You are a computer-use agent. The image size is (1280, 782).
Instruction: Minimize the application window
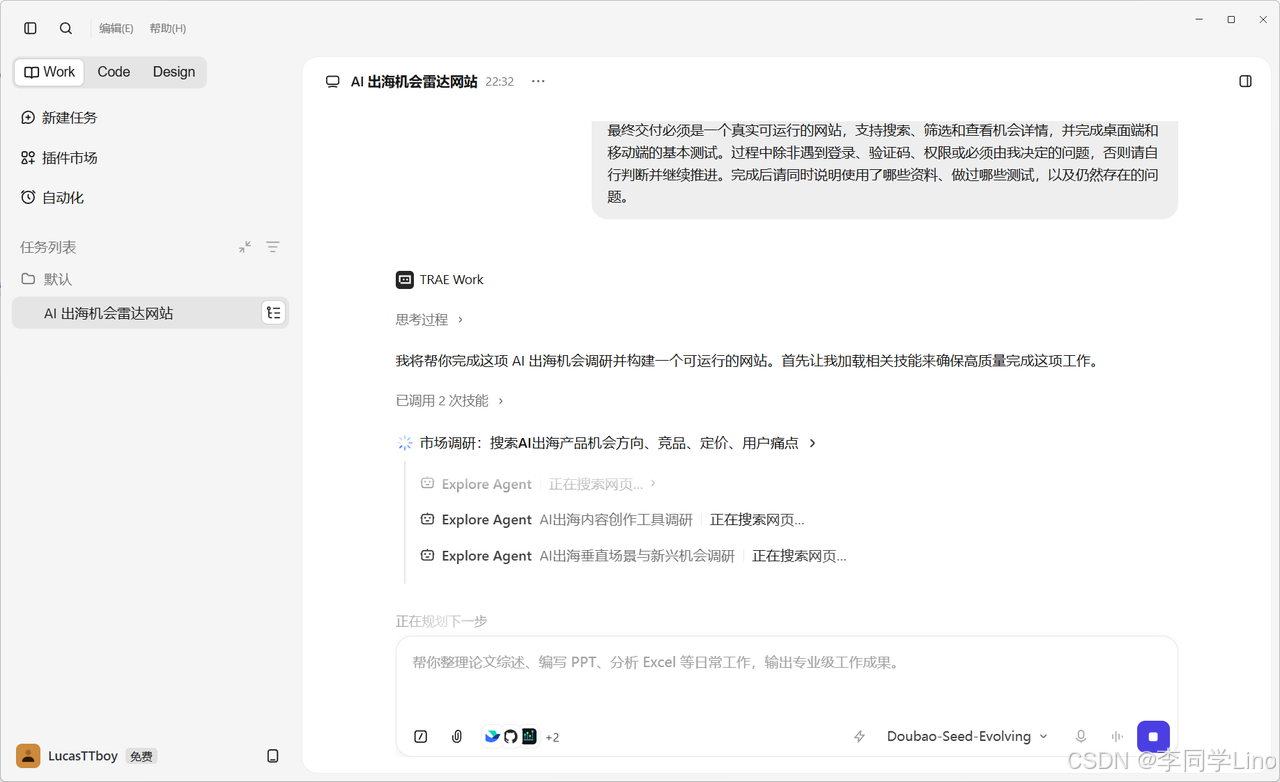tap(1200, 19)
